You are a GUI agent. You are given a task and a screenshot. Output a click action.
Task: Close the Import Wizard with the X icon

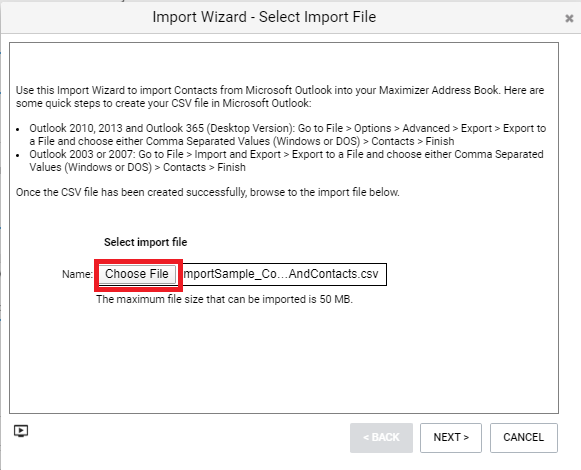(x=569, y=18)
